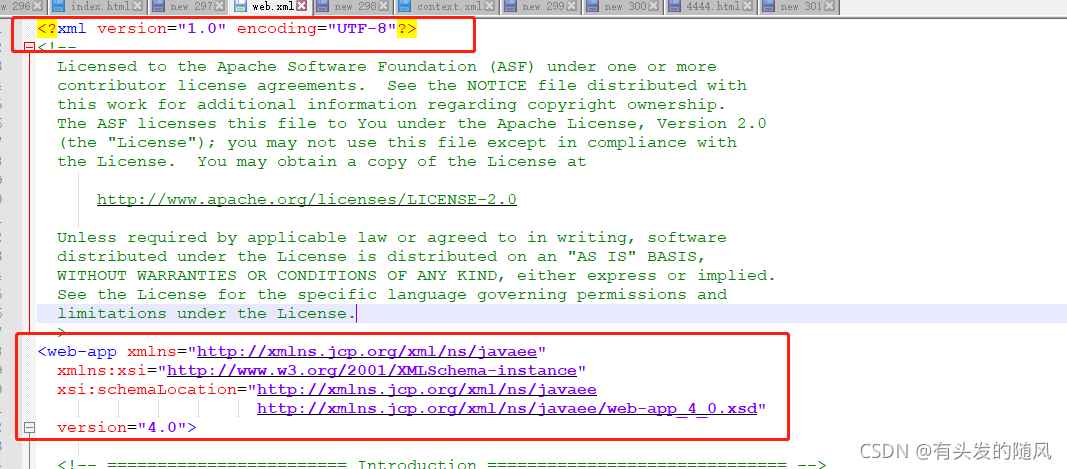Screen dimensions: 1067x469
Task: Open the XMLSchema-instance URL
Action: coord(372,371)
